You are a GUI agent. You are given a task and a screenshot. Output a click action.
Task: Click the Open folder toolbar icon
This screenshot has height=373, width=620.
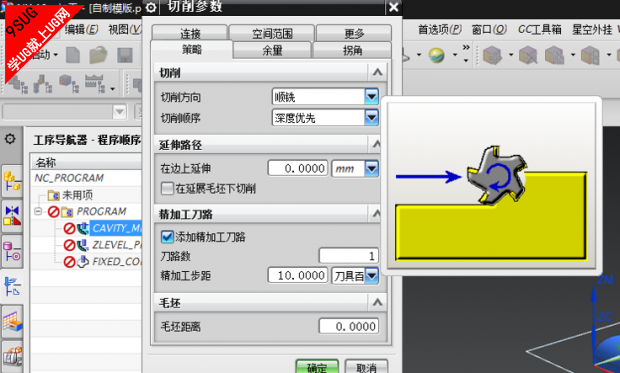coord(98,55)
